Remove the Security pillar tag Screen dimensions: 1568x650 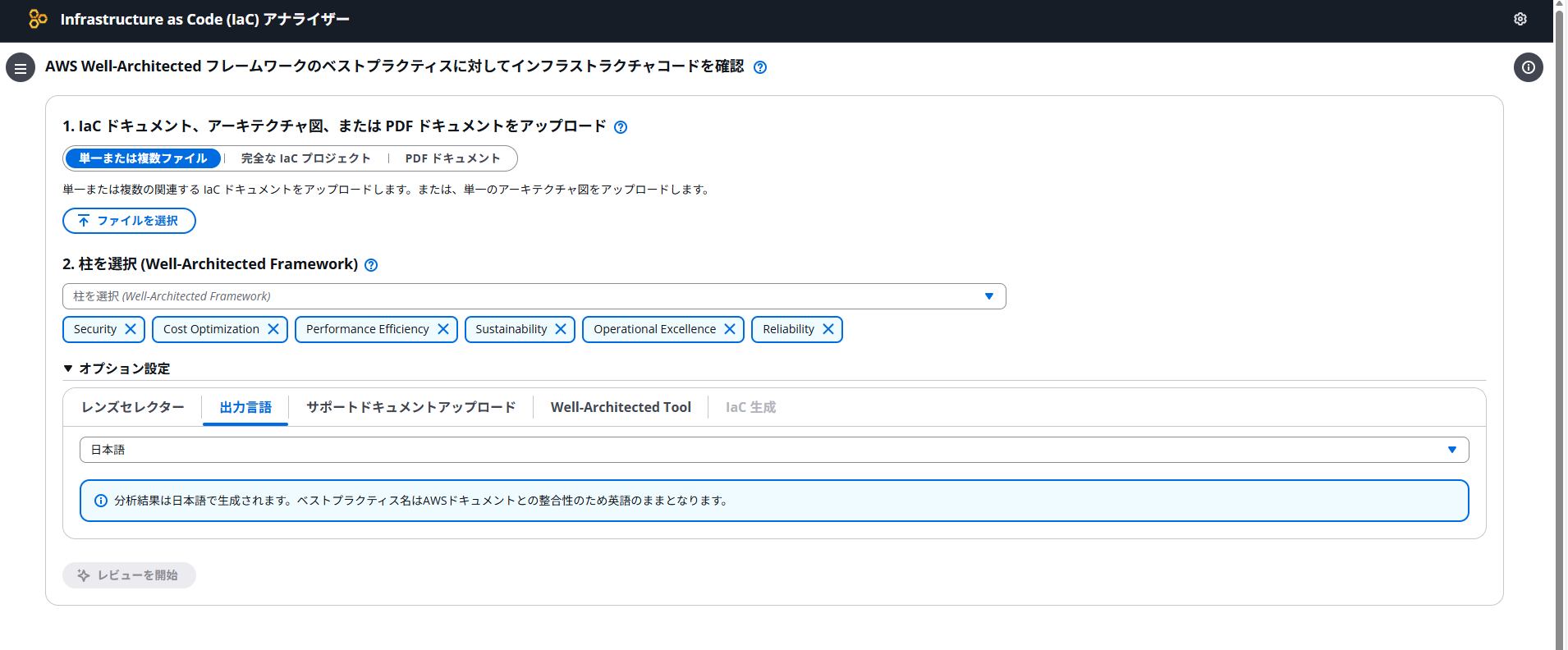coord(131,329)
